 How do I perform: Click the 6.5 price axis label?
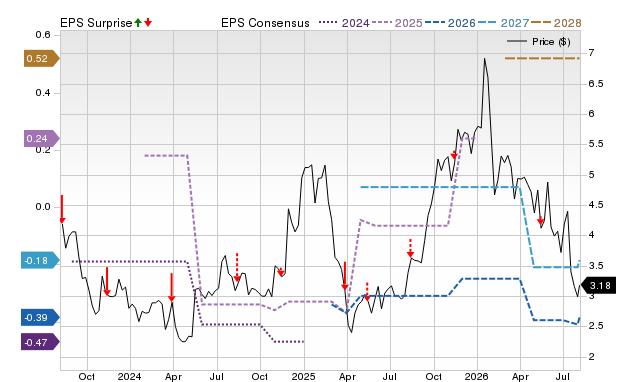(596, 84)
